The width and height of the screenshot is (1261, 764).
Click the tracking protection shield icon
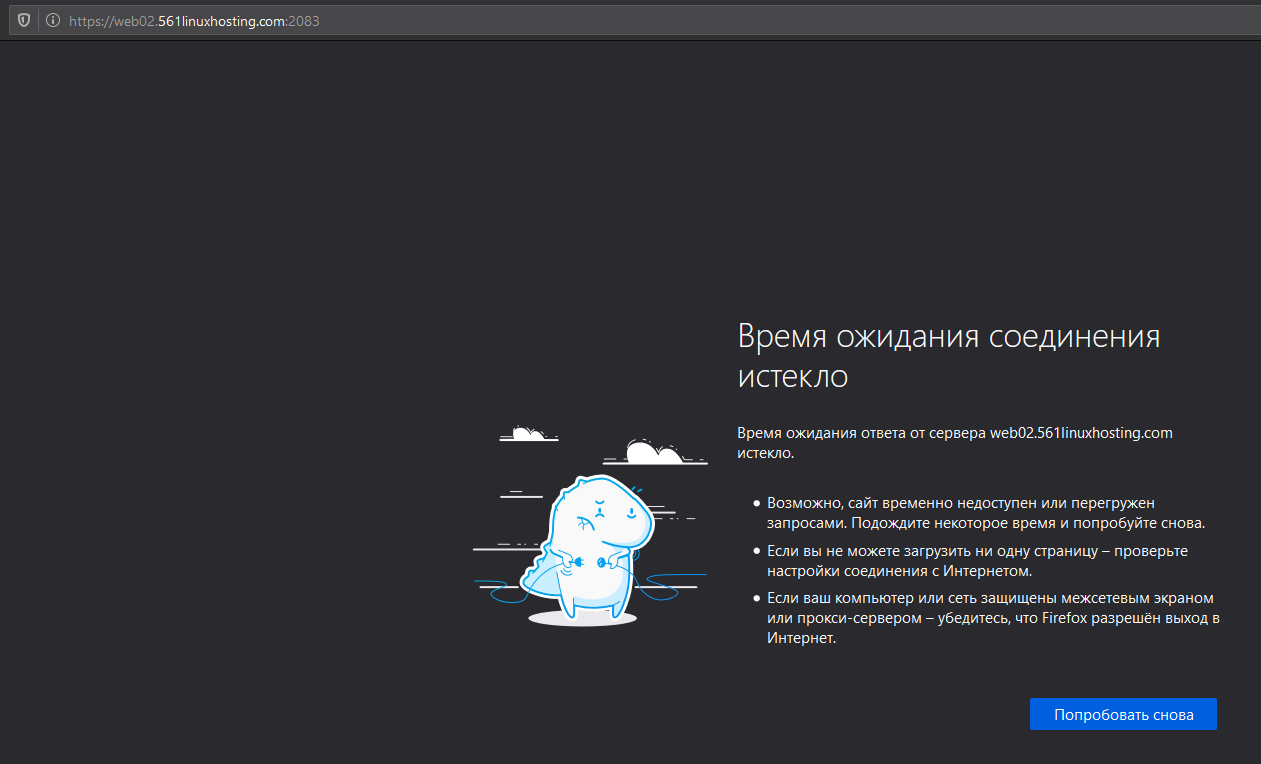[x=24, y=20]
